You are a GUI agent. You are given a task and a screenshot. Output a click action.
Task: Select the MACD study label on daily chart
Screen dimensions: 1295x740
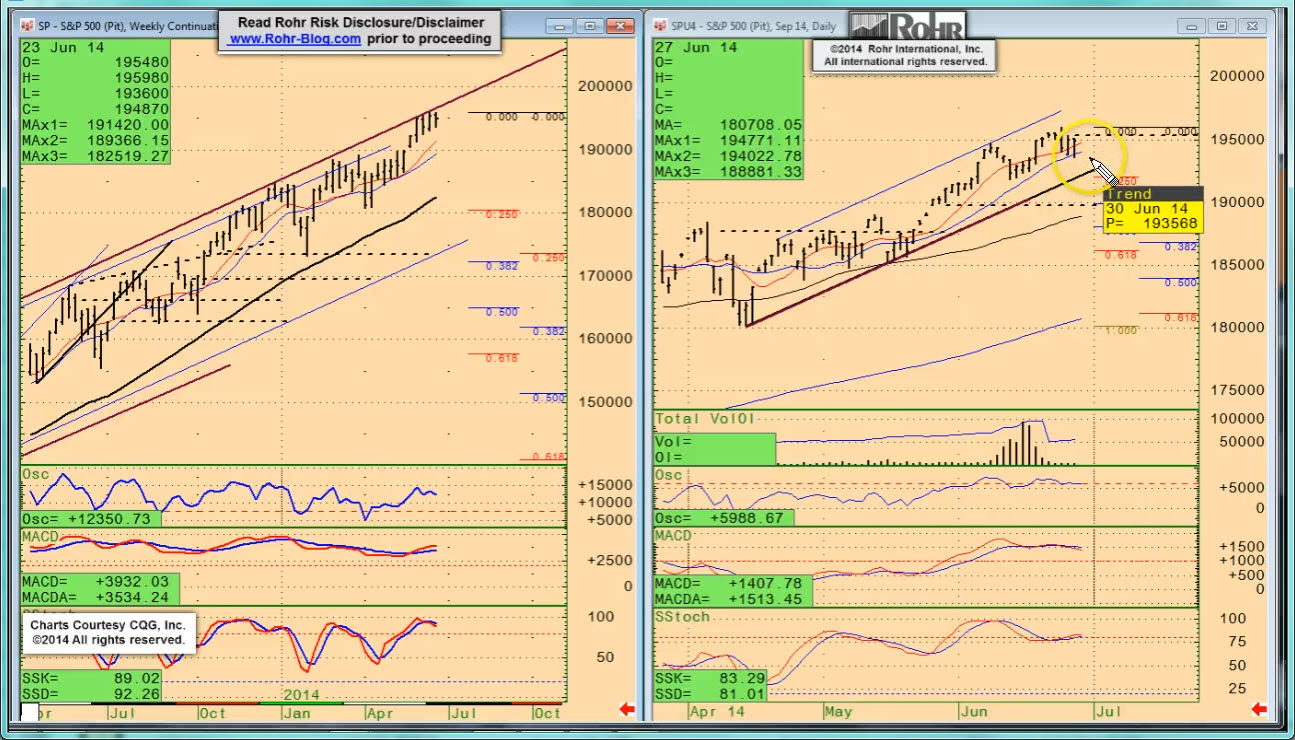coord(674,536)
